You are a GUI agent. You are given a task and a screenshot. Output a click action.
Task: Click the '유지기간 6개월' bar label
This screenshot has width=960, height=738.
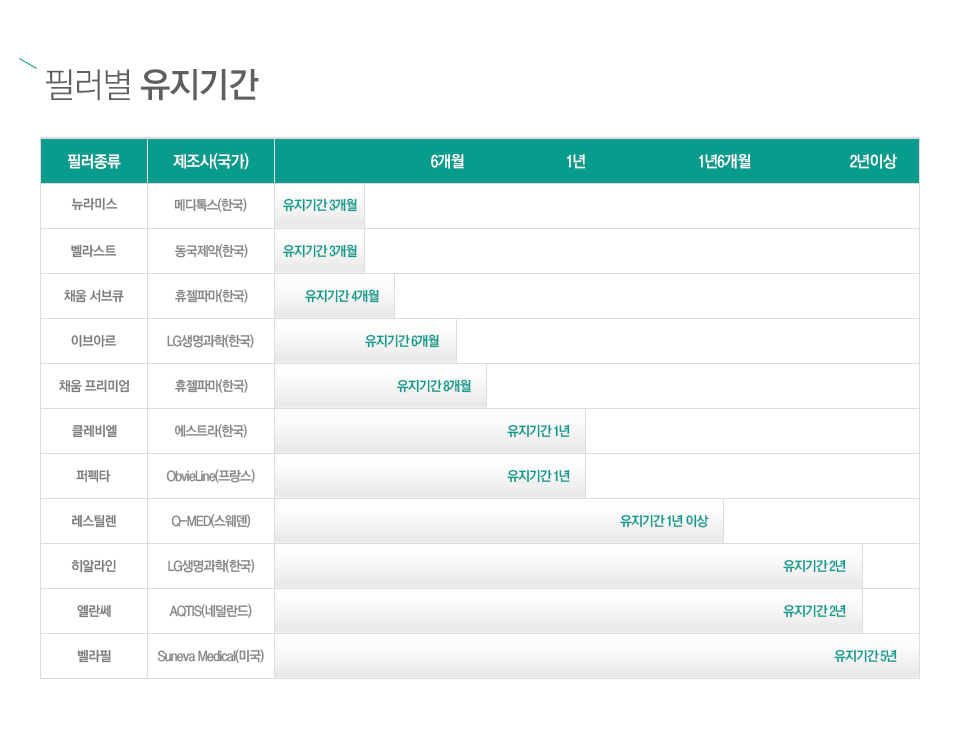[402, 341]
